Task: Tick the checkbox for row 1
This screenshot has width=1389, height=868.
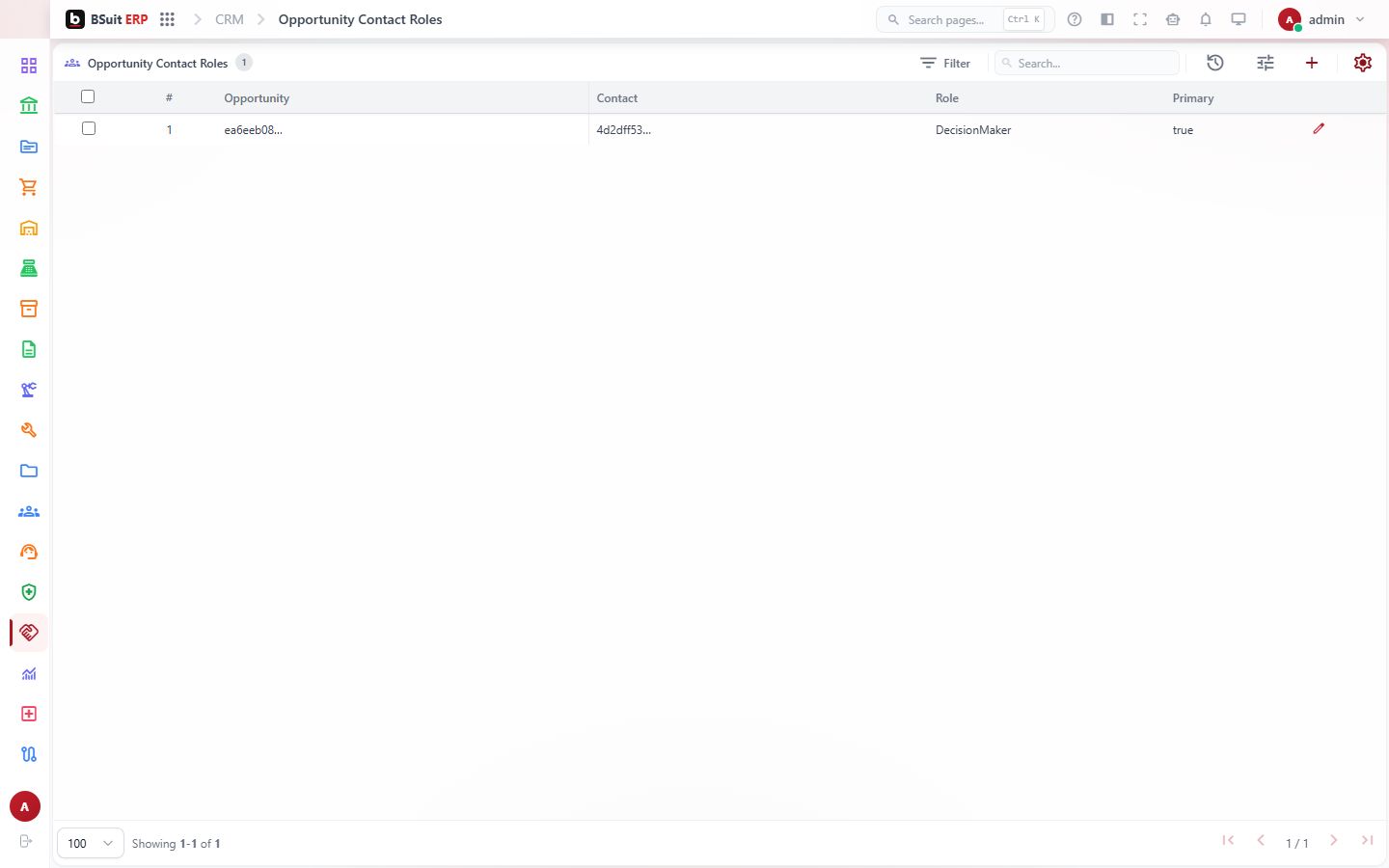Action: click(89, 128)
